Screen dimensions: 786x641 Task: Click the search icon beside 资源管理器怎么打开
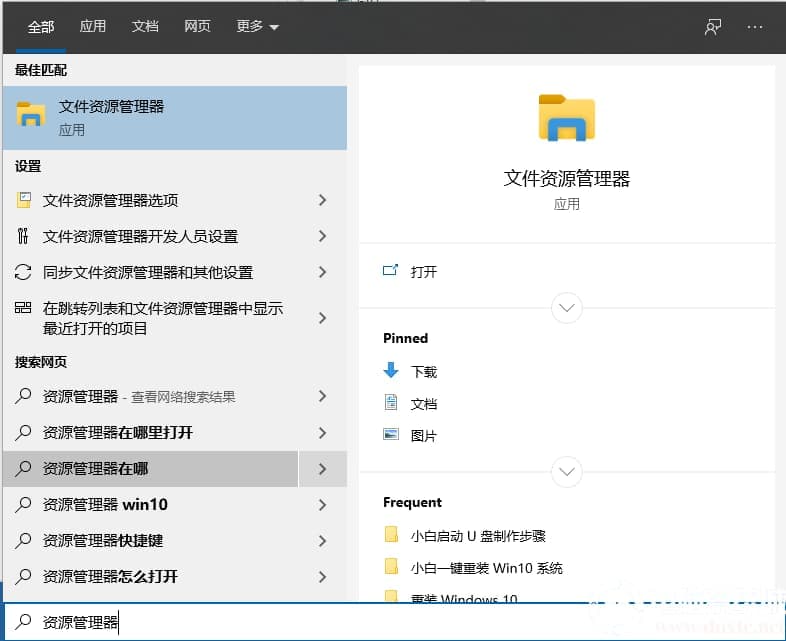coord(23,576)
